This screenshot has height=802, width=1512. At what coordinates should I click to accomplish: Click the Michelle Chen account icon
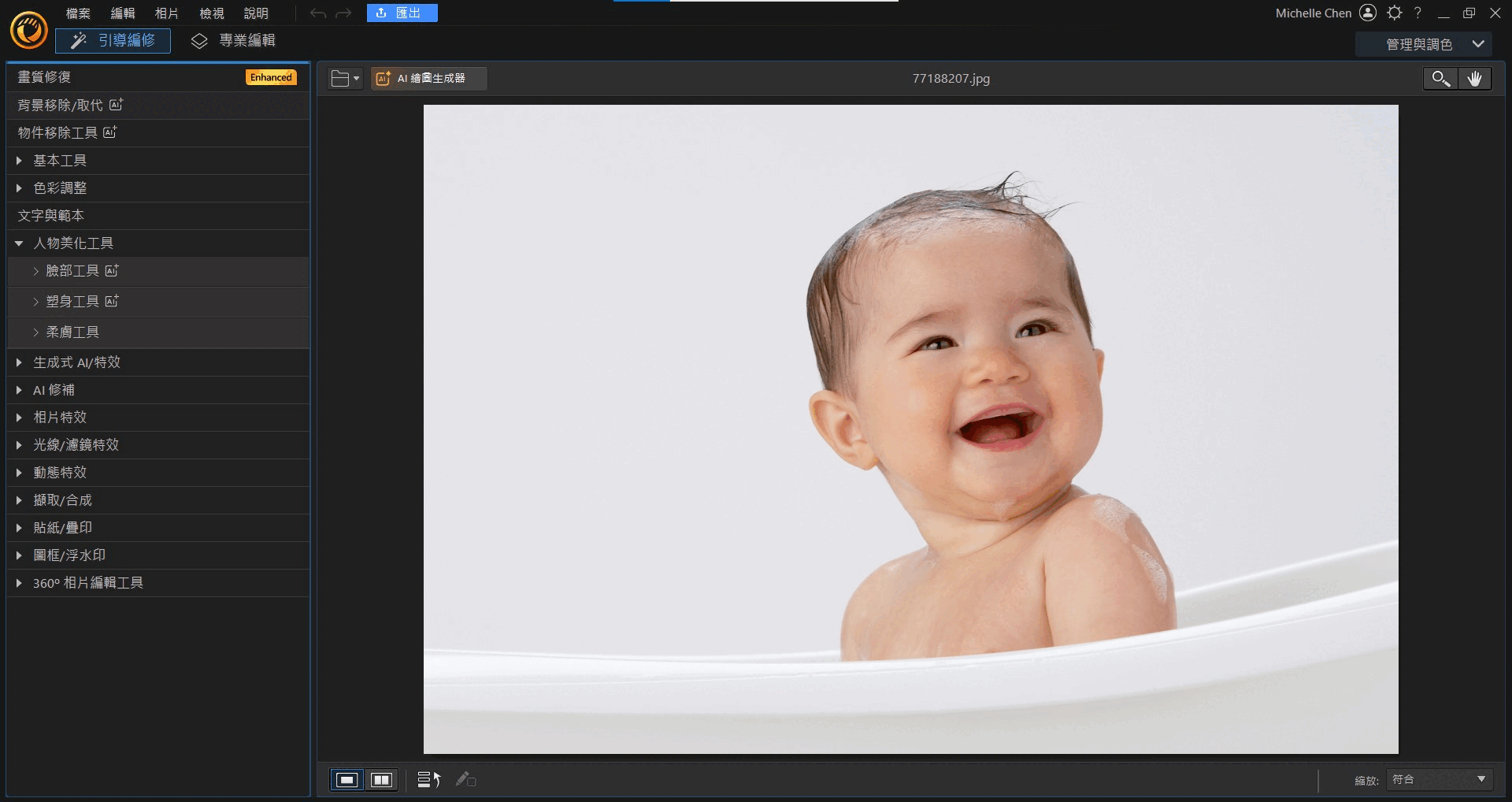tap(1368, 13)
